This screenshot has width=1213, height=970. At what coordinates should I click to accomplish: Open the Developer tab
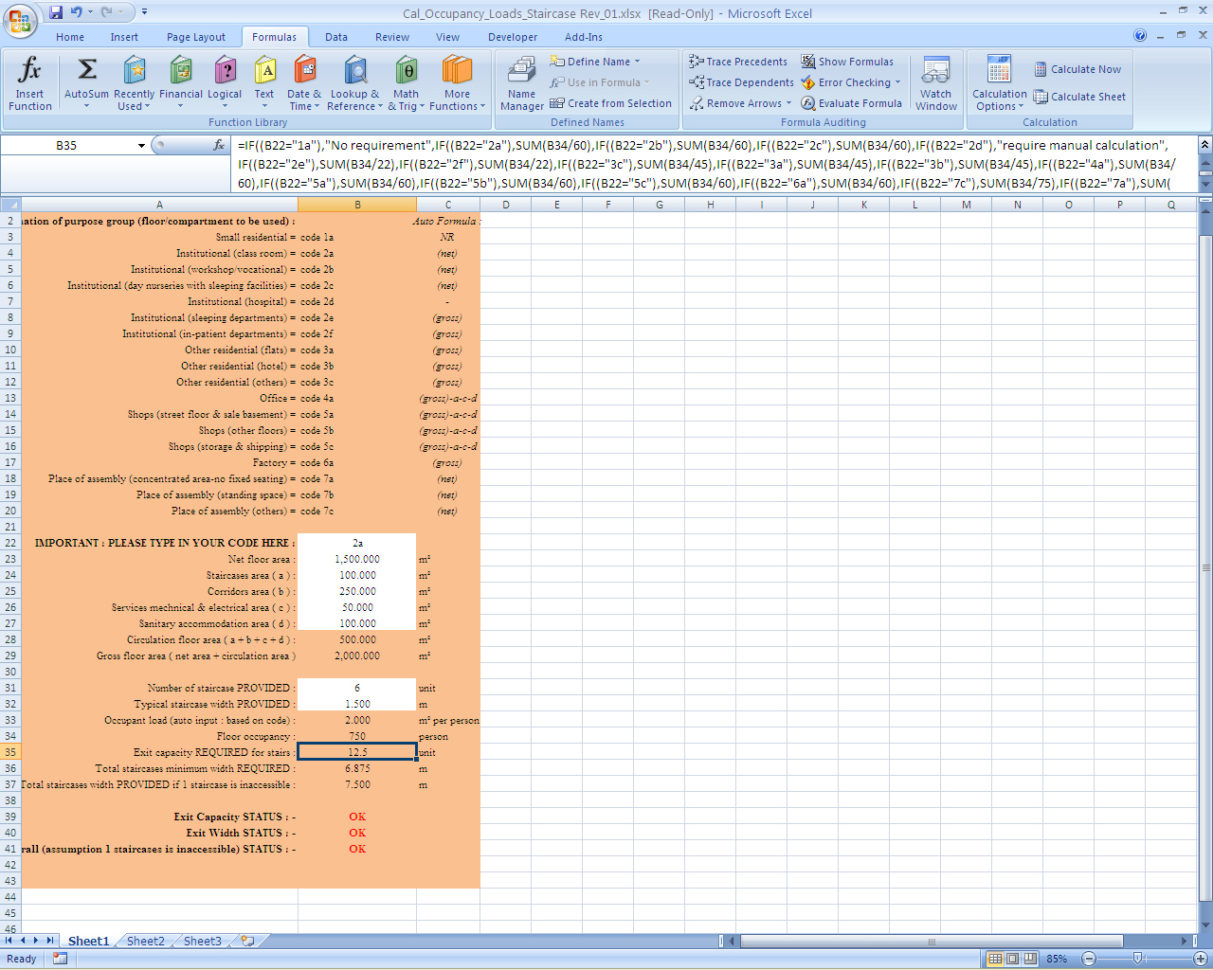tap(512, 36)
